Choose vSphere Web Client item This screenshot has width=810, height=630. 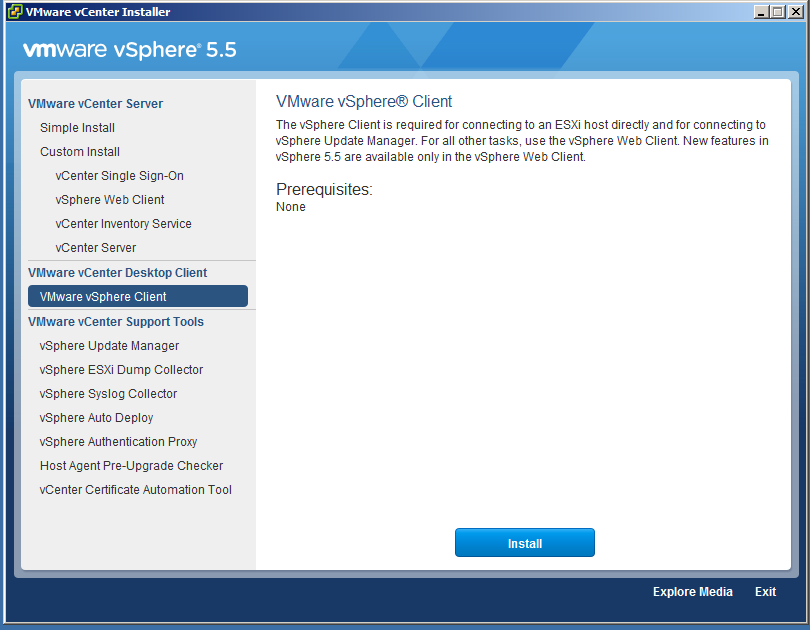[x=110, y=200]
